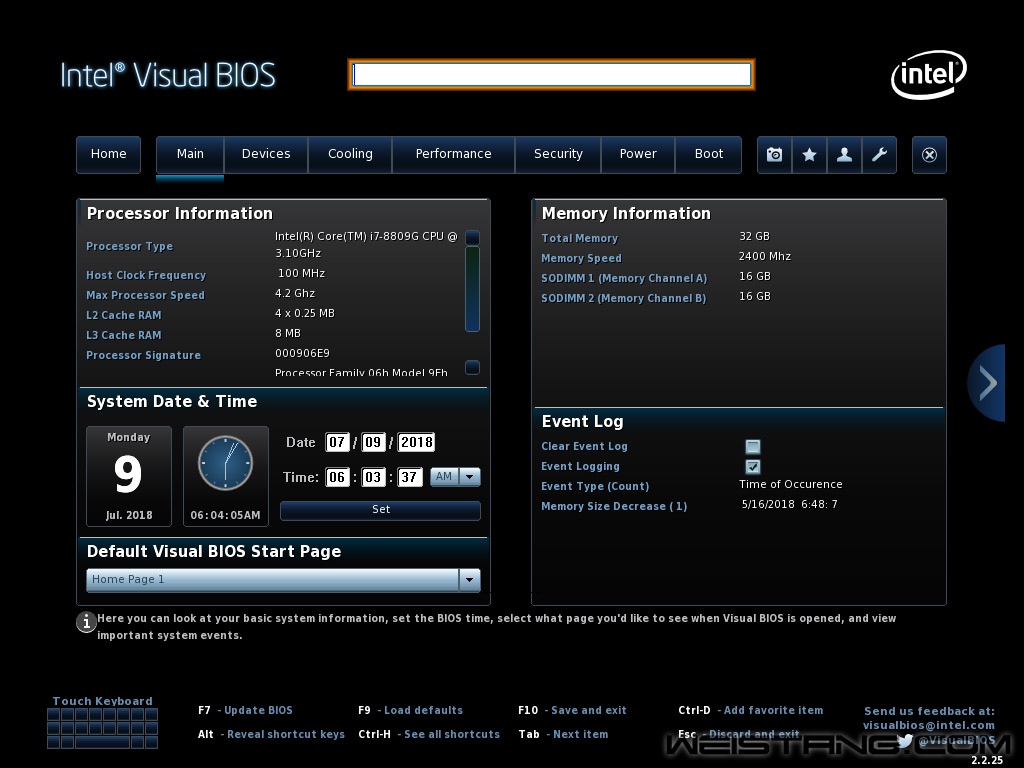Click the camera screenshot icon

coord(775,155)
